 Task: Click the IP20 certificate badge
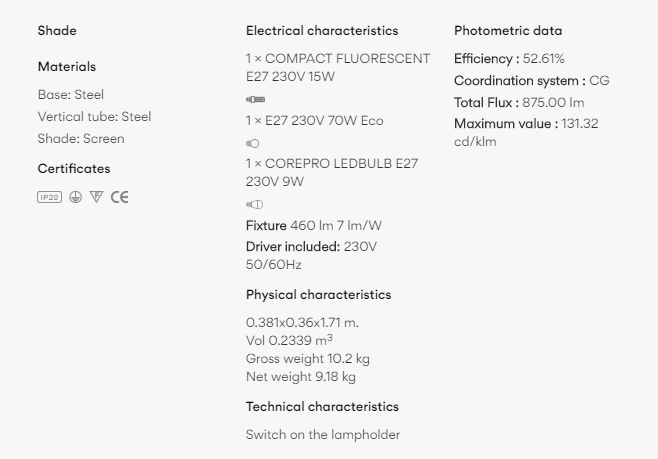[49, 197]
